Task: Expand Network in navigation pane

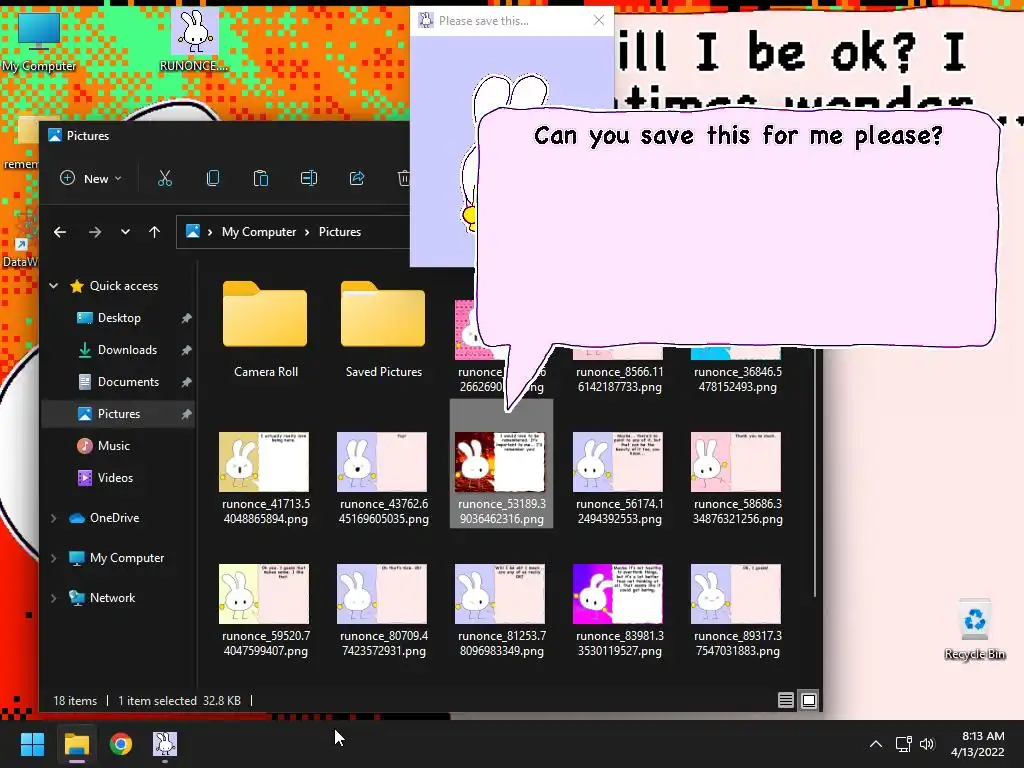Action: [54, 598]
